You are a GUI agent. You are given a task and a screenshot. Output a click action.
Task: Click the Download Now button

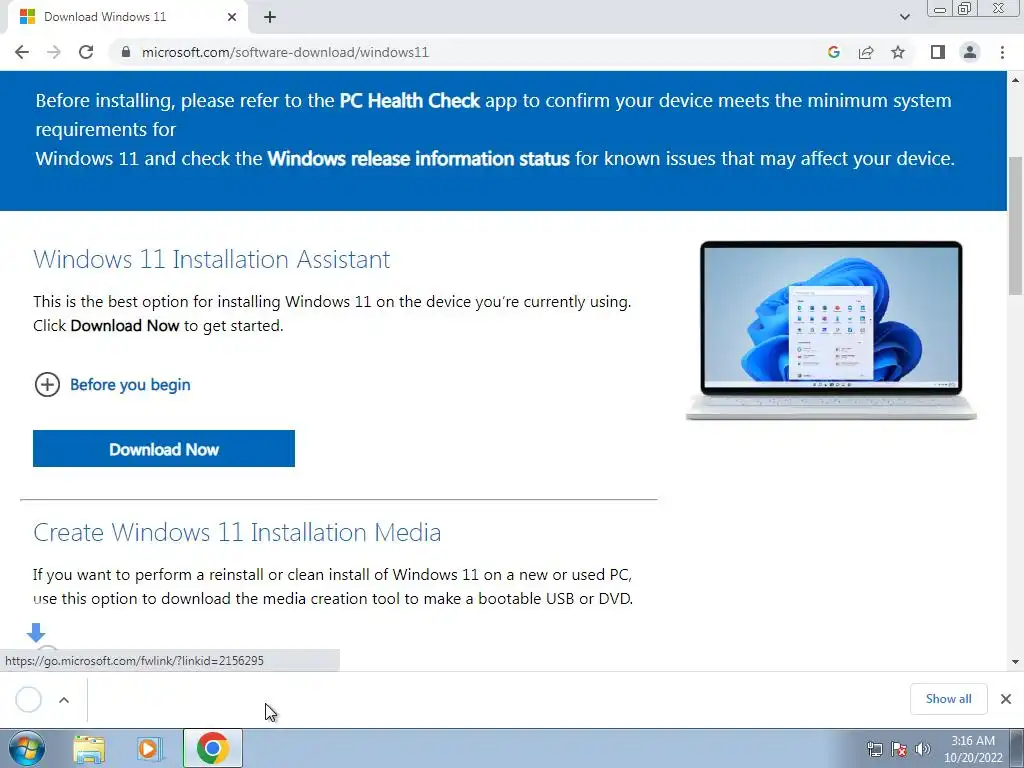tap(164, 449)
